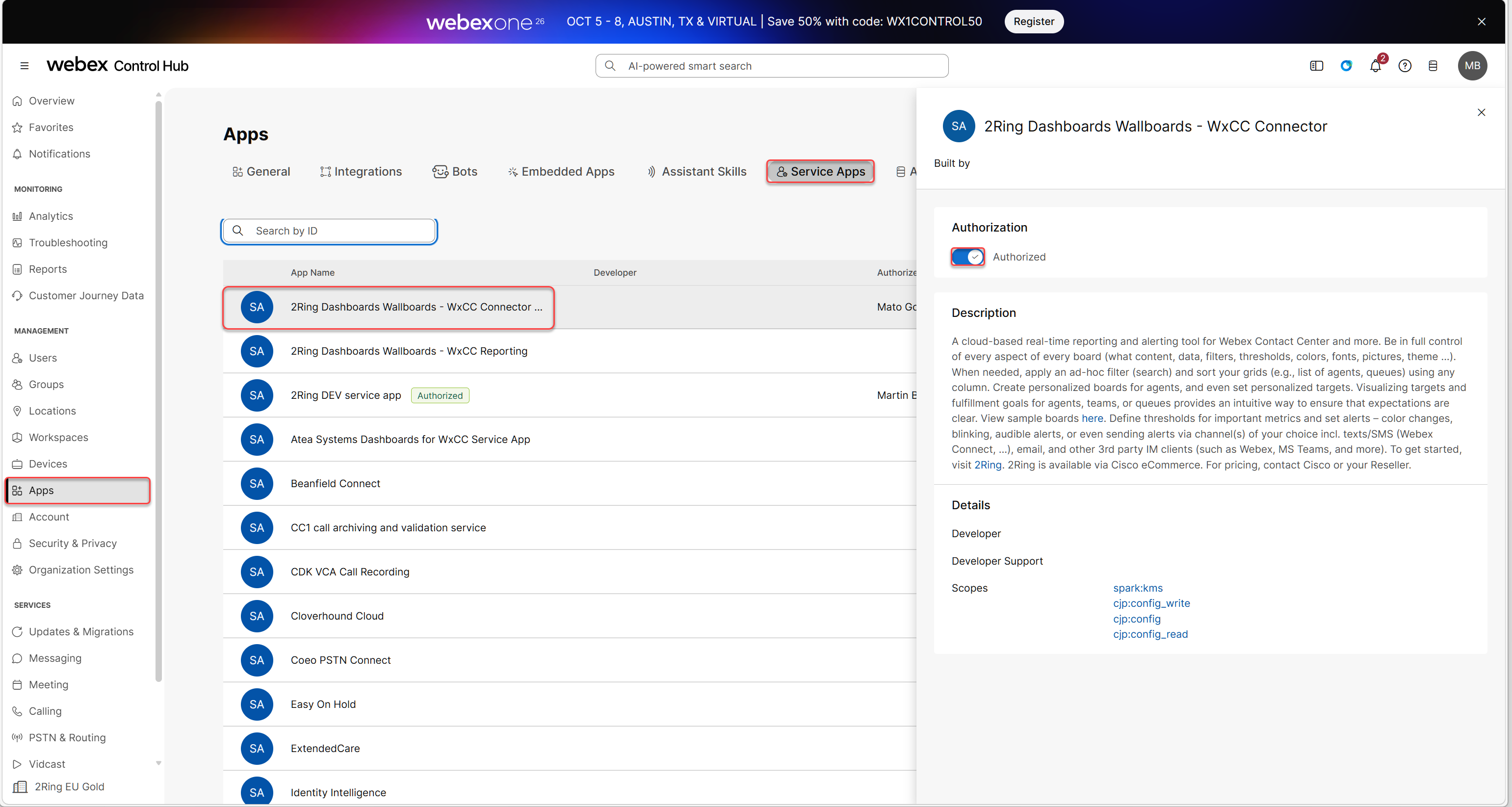Open Apps in the sidebar
This screenshot has width=1512, height=807.
pyautogui.click(x=78, y=491)
